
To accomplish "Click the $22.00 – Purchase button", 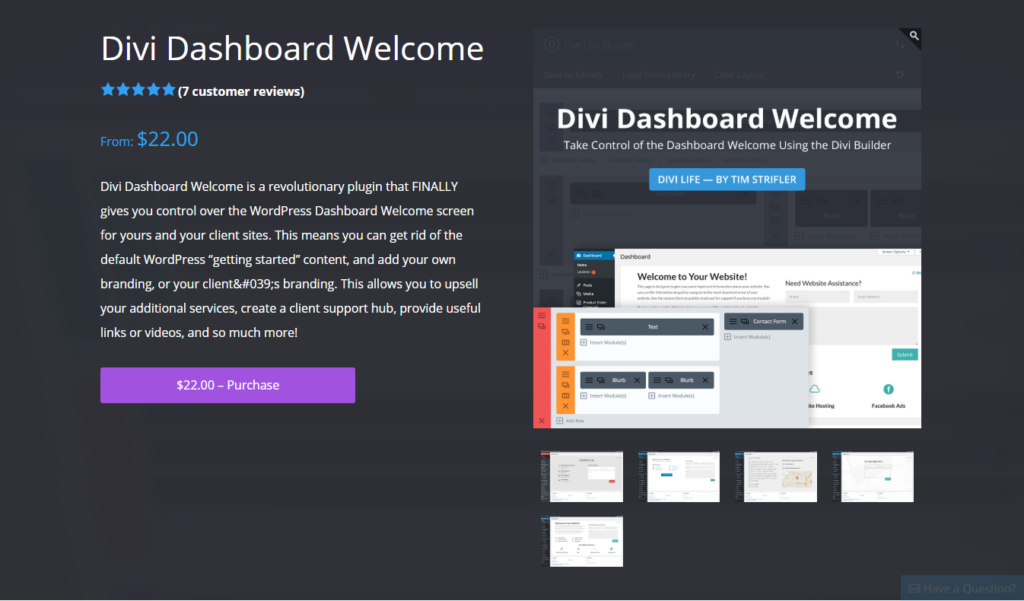I will point(227,385).
